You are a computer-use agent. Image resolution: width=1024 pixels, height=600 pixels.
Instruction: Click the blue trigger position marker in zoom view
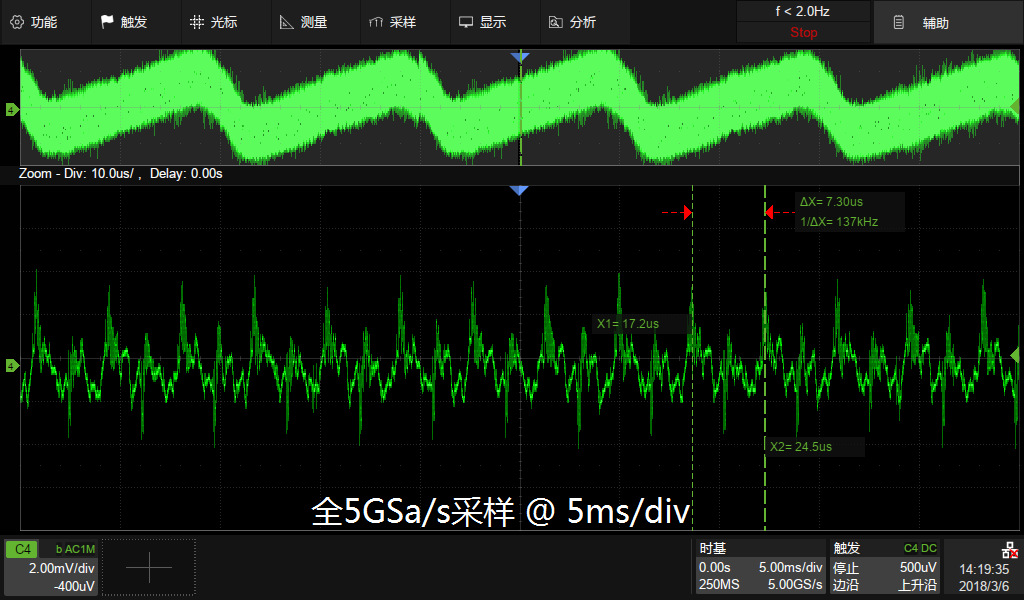tap(519, 191)
